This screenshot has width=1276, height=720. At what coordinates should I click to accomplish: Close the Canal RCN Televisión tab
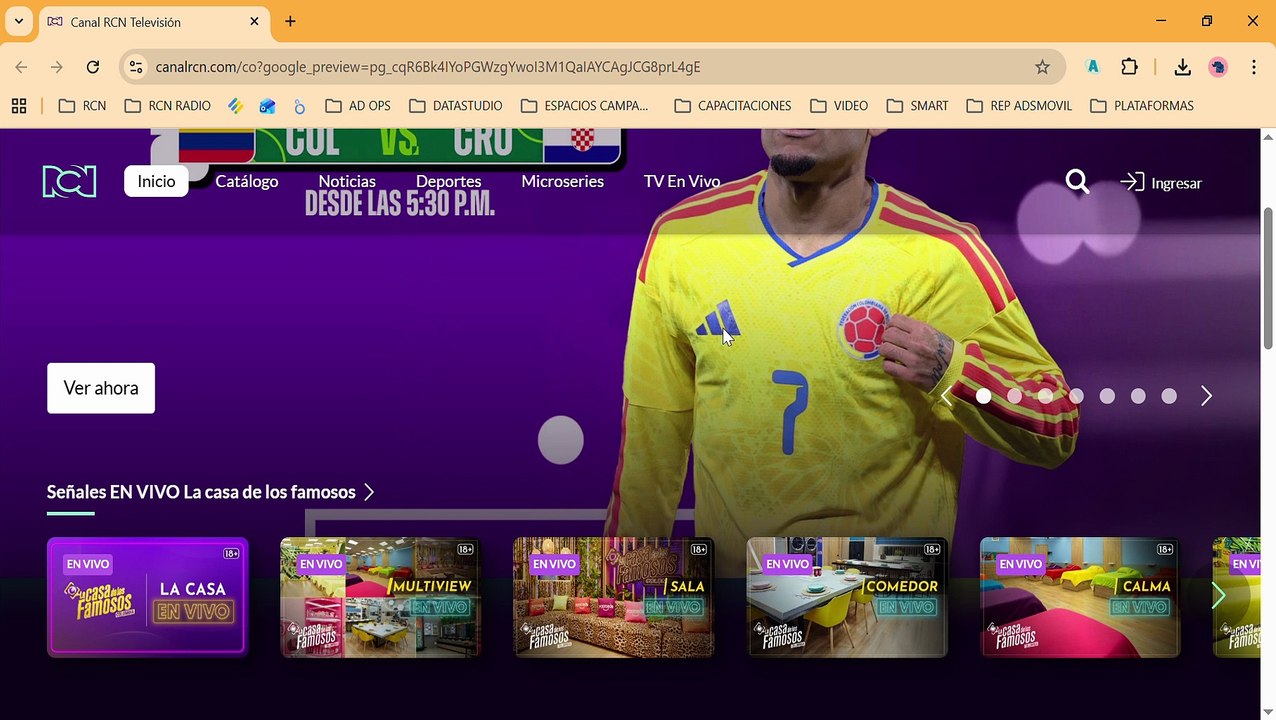point(254,21)
